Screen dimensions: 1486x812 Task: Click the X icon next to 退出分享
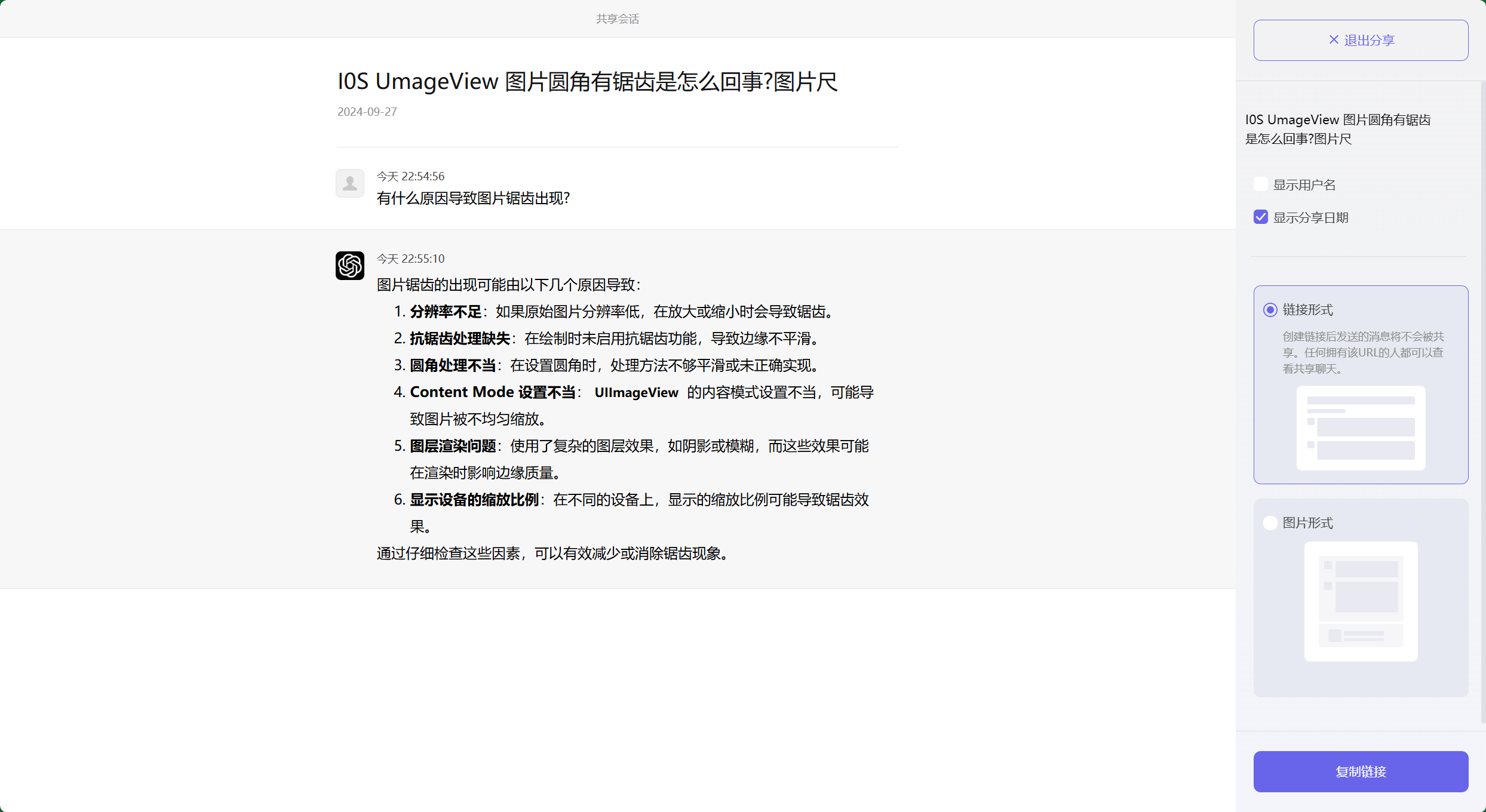(x=1334, y=39)
